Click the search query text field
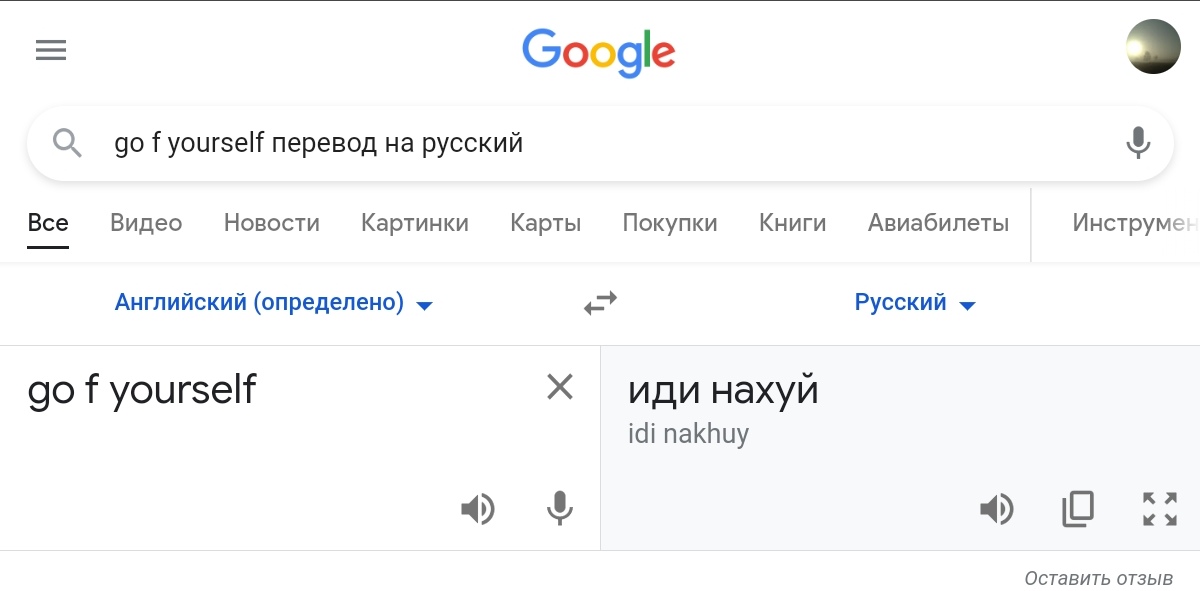The width and height of the screenshot is (1200, 591). click(600, 143)
